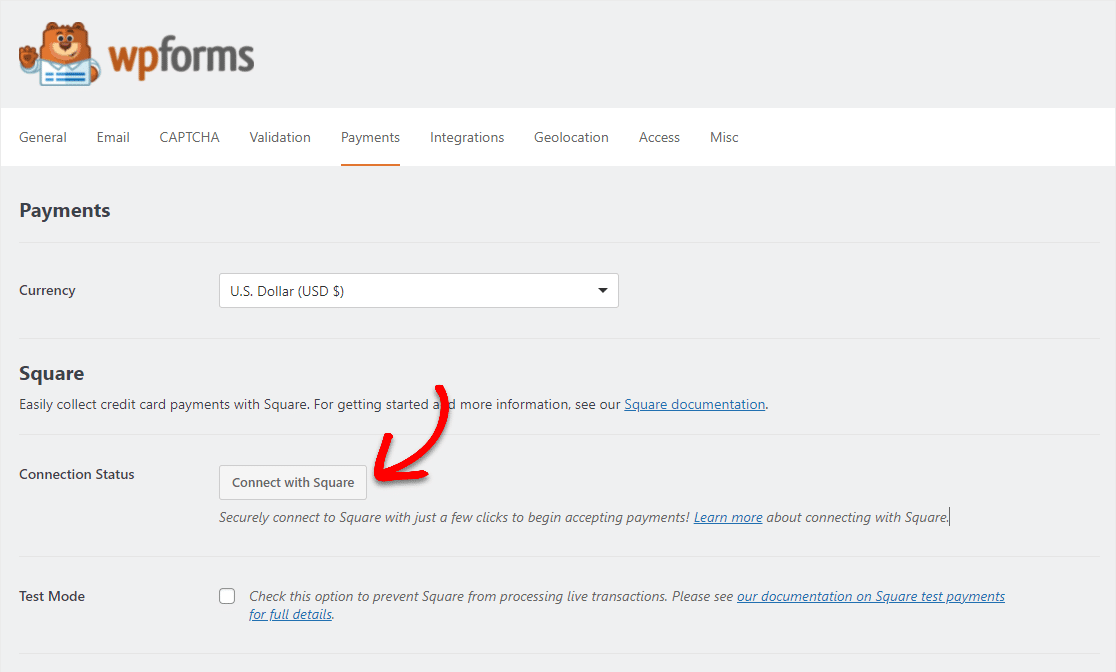Open the General settings tab
This screenshot has height=672, width=1116.
point(43,137)
